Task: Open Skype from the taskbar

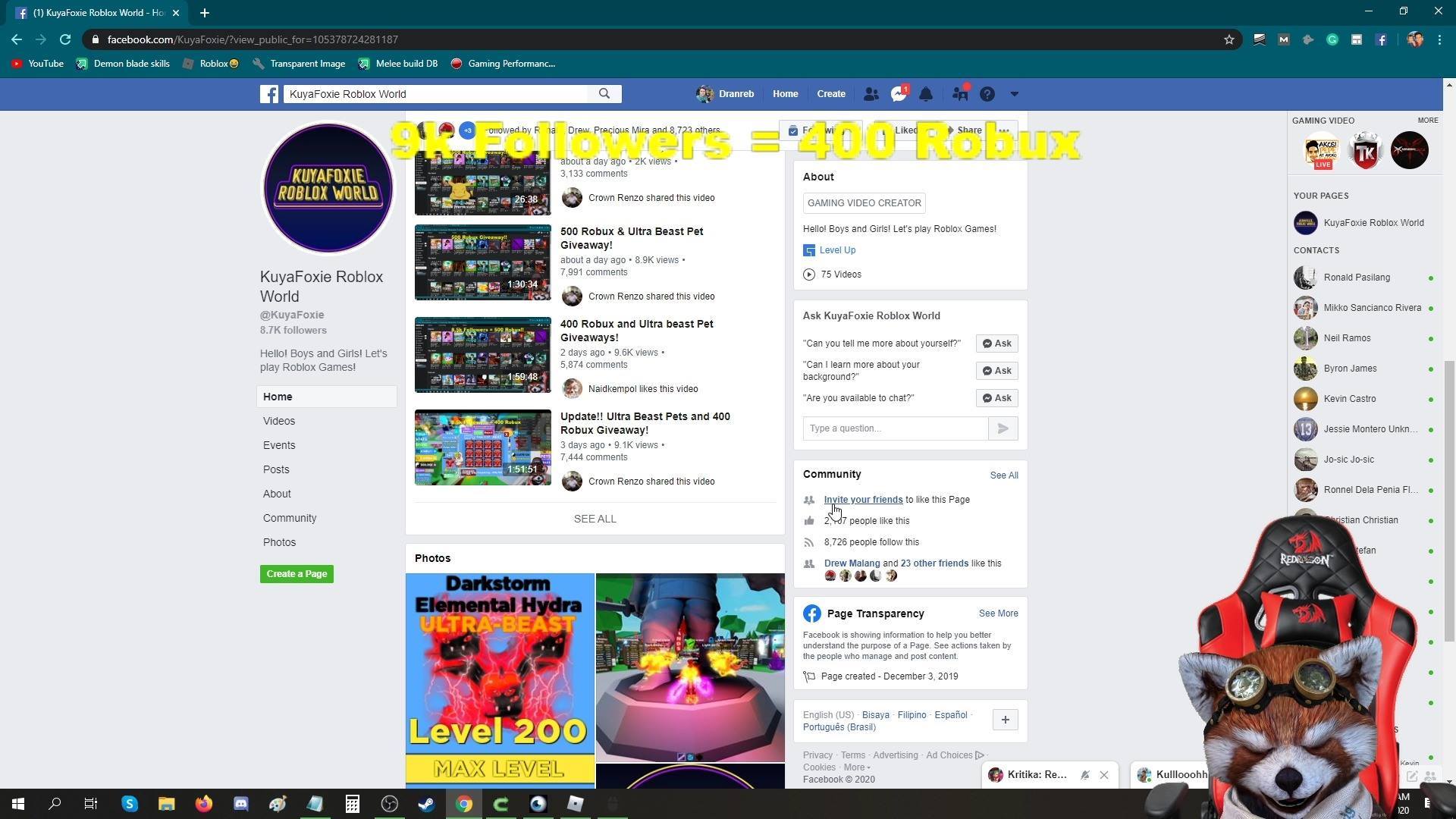Action: (130, 804)
